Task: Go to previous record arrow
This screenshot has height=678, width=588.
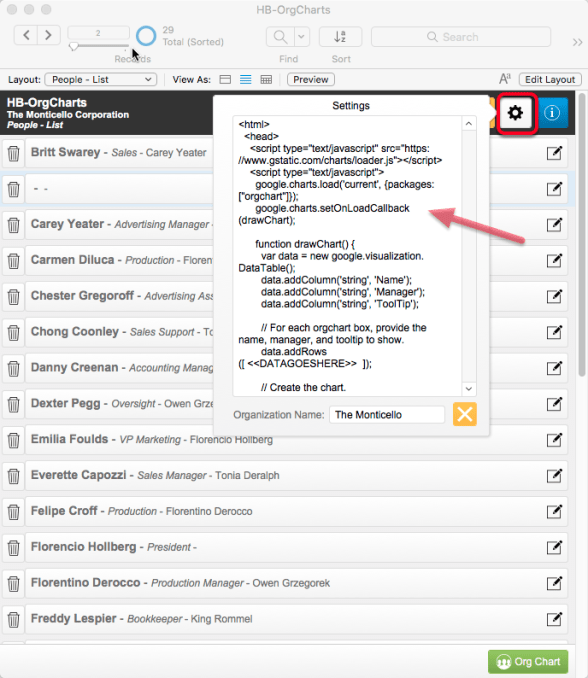Action: pyautogui.click(x=26, y=35)
